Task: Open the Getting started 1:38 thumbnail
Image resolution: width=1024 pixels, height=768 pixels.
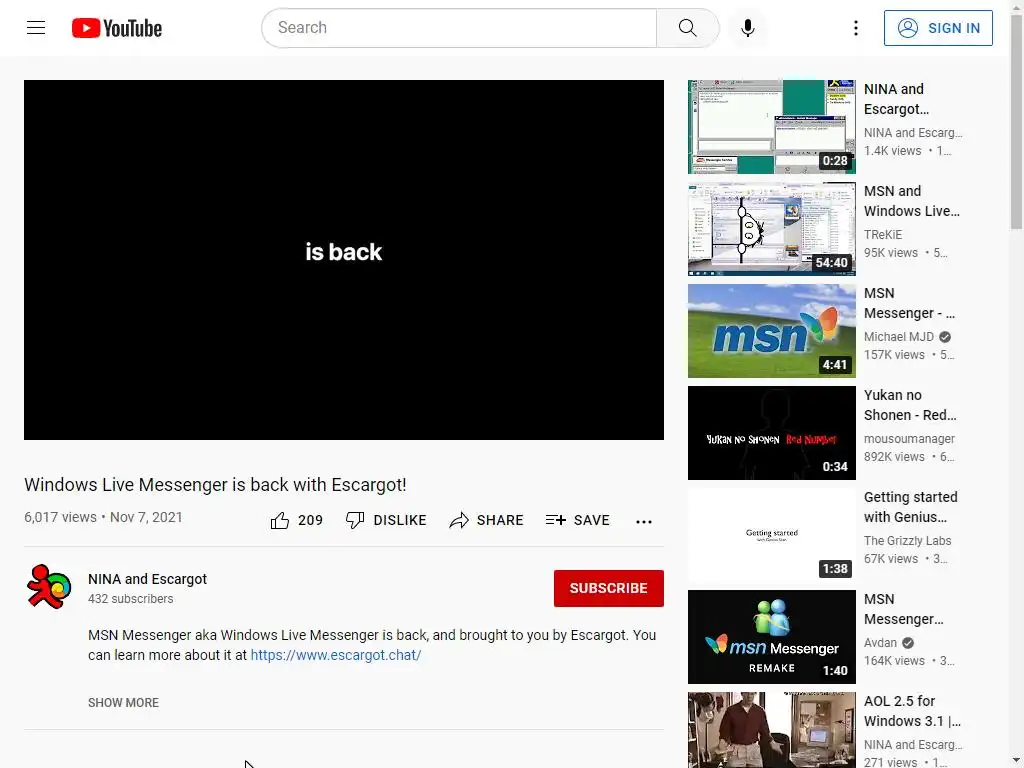Action: 771,534
